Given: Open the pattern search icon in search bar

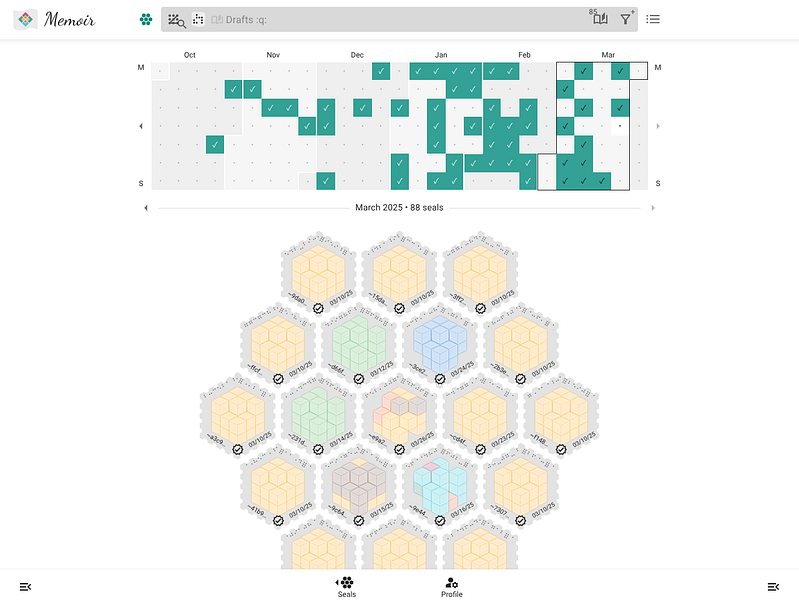Looking at the screenshot, I should 177,20.
